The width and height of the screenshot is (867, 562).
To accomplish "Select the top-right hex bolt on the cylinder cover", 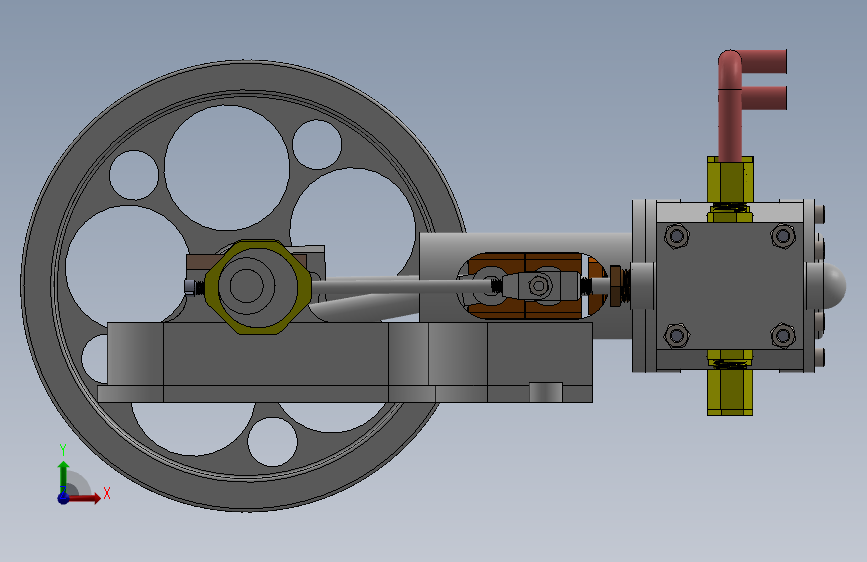I will pyautogui.click(x=783, y=236).
